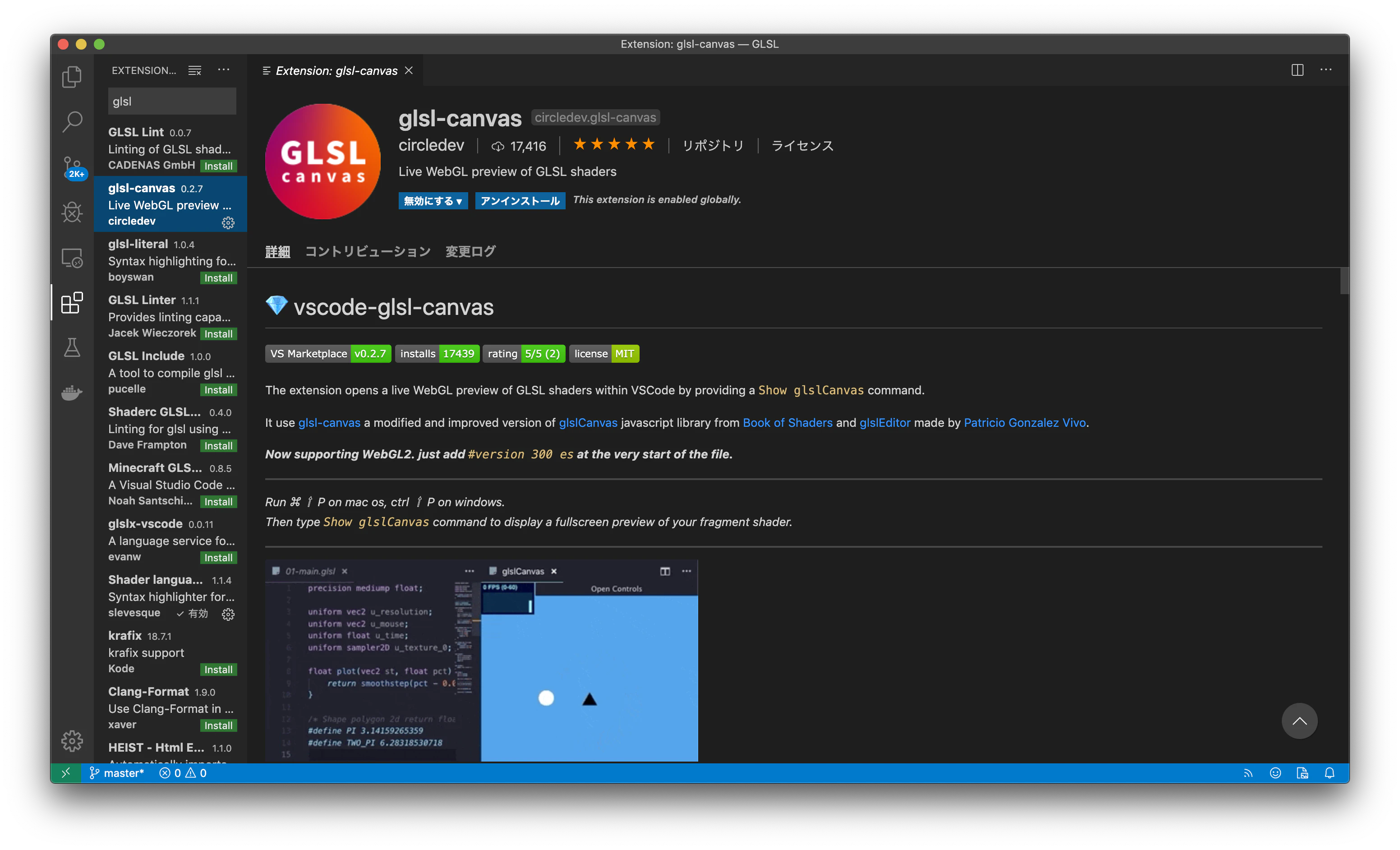
Task: Show errors and warnings count panel
Action: (183, 773)
